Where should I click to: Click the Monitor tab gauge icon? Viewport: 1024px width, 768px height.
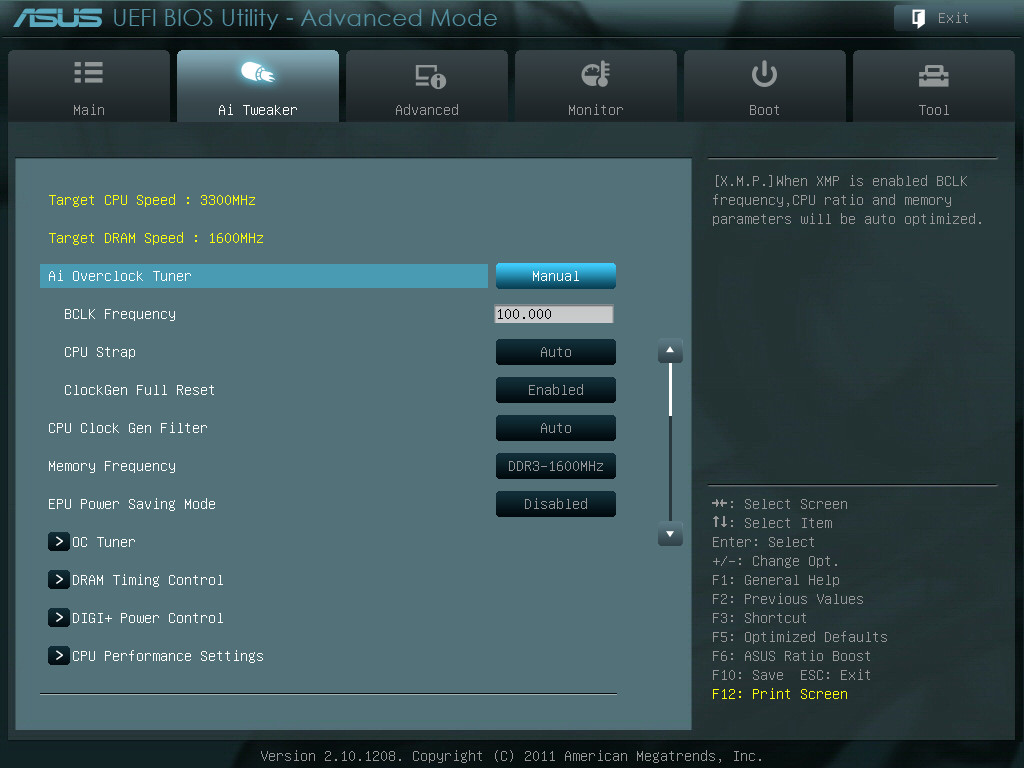[x=596, y=74]
